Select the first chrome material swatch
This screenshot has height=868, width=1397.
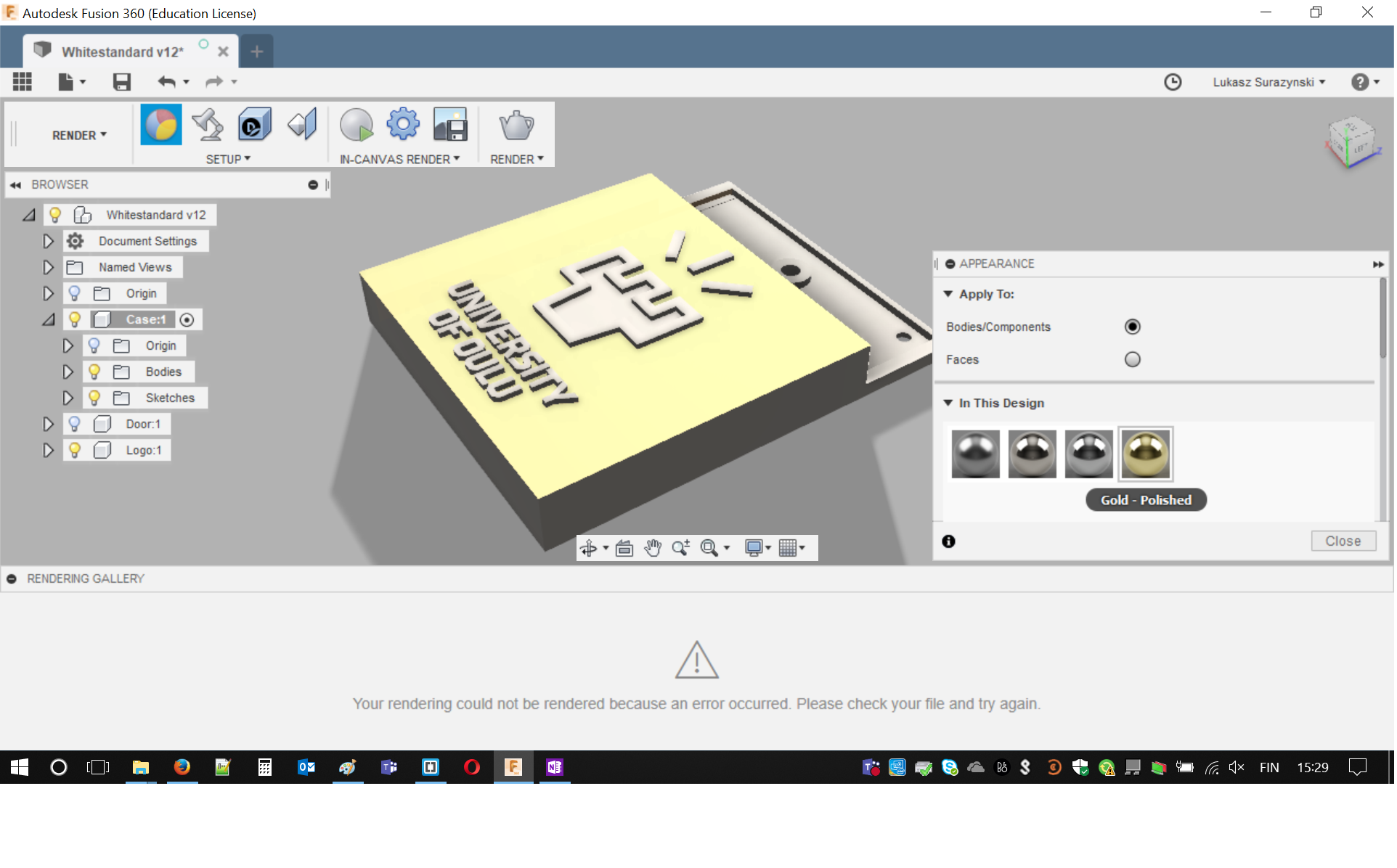pyautogui.click(x=975, y=455)
